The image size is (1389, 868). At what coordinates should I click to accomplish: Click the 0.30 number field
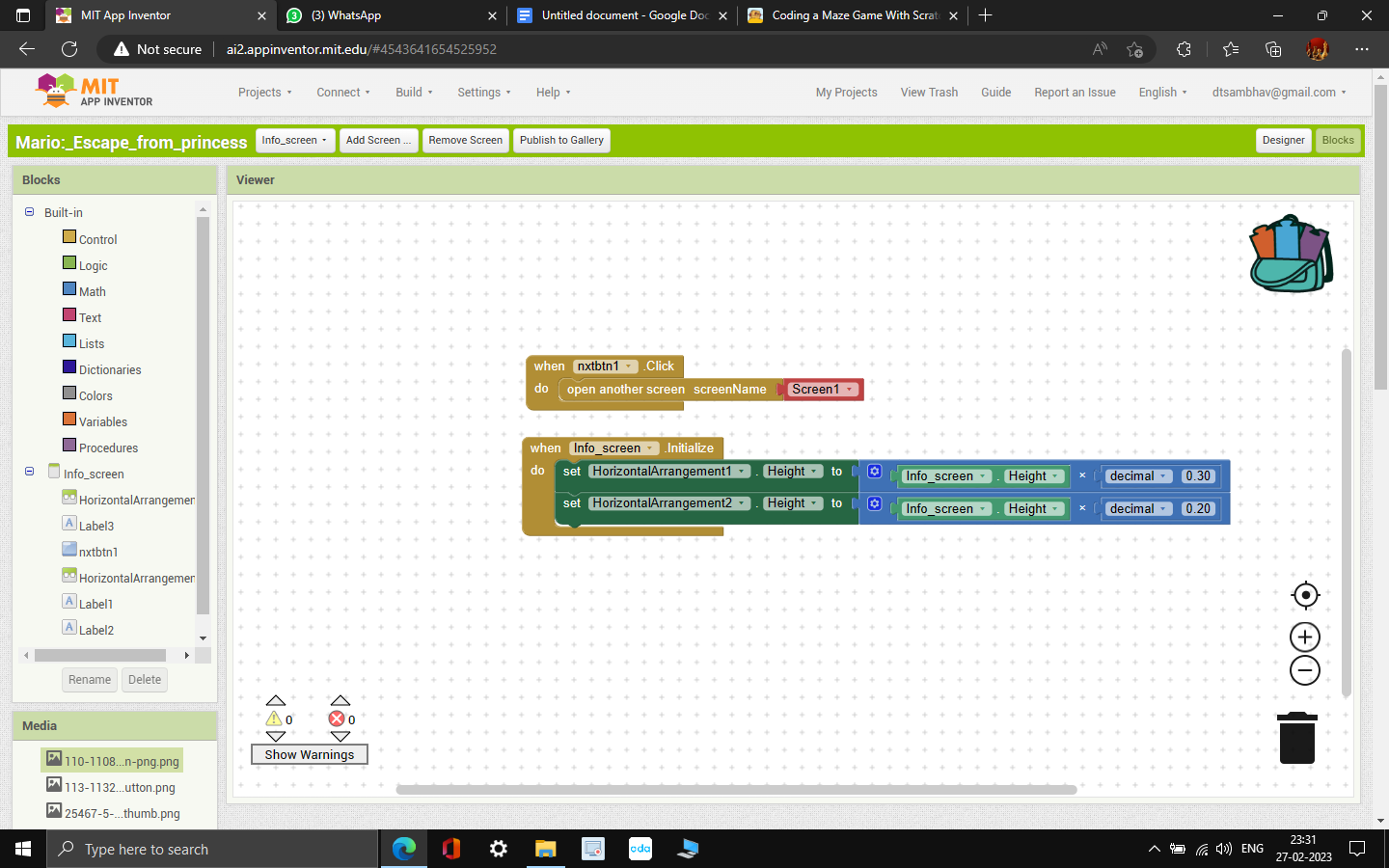[x=1198, y=476]
